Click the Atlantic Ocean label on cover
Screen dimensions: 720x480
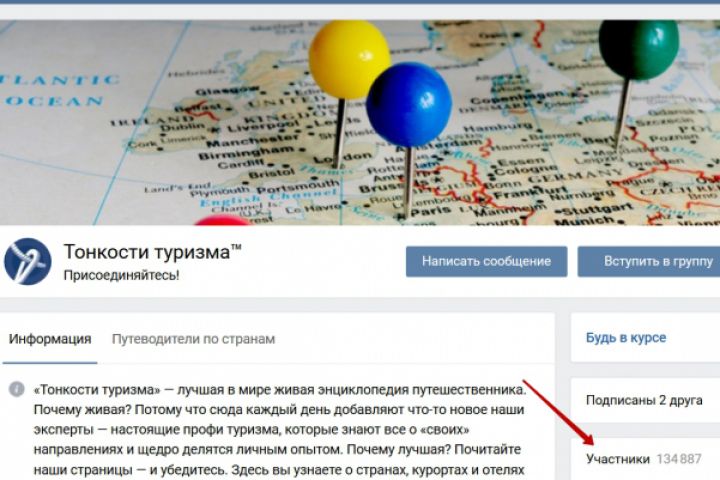click(59, 90)
